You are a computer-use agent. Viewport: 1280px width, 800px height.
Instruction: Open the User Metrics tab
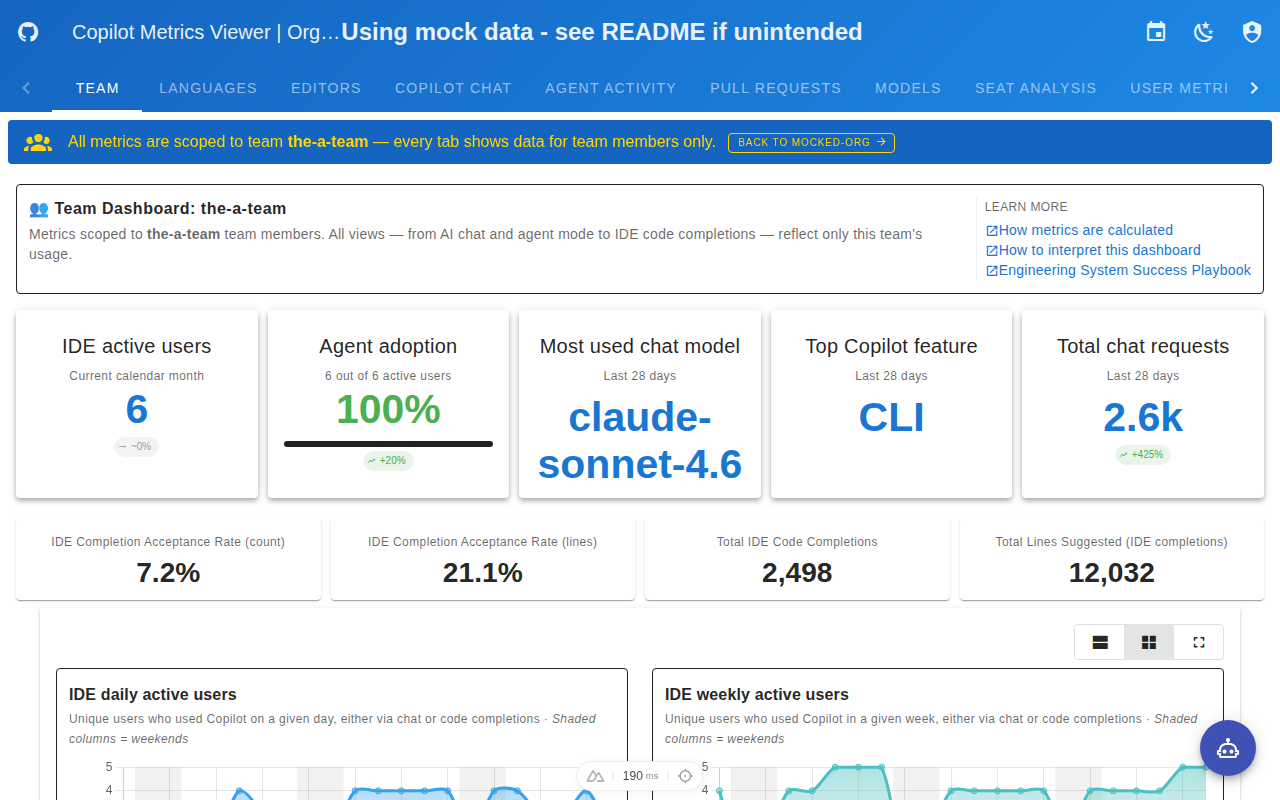click(1179, 88)
